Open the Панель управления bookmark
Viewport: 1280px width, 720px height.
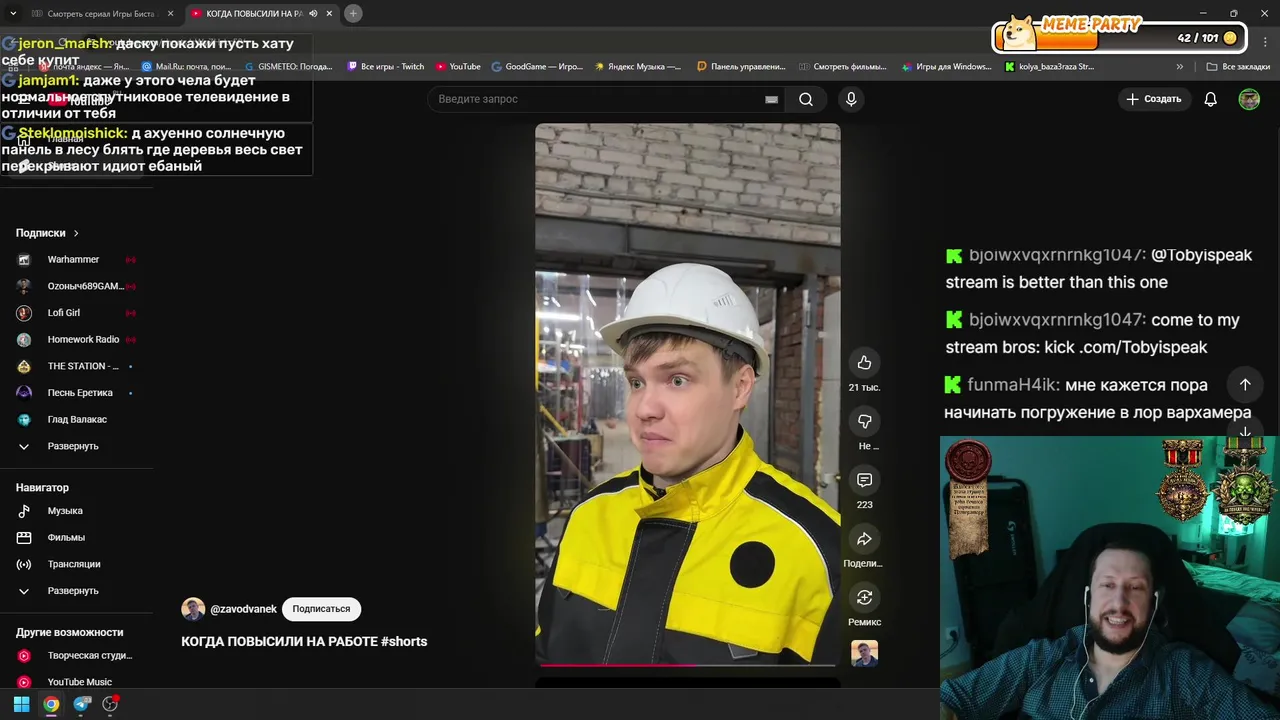coord(741,67)
